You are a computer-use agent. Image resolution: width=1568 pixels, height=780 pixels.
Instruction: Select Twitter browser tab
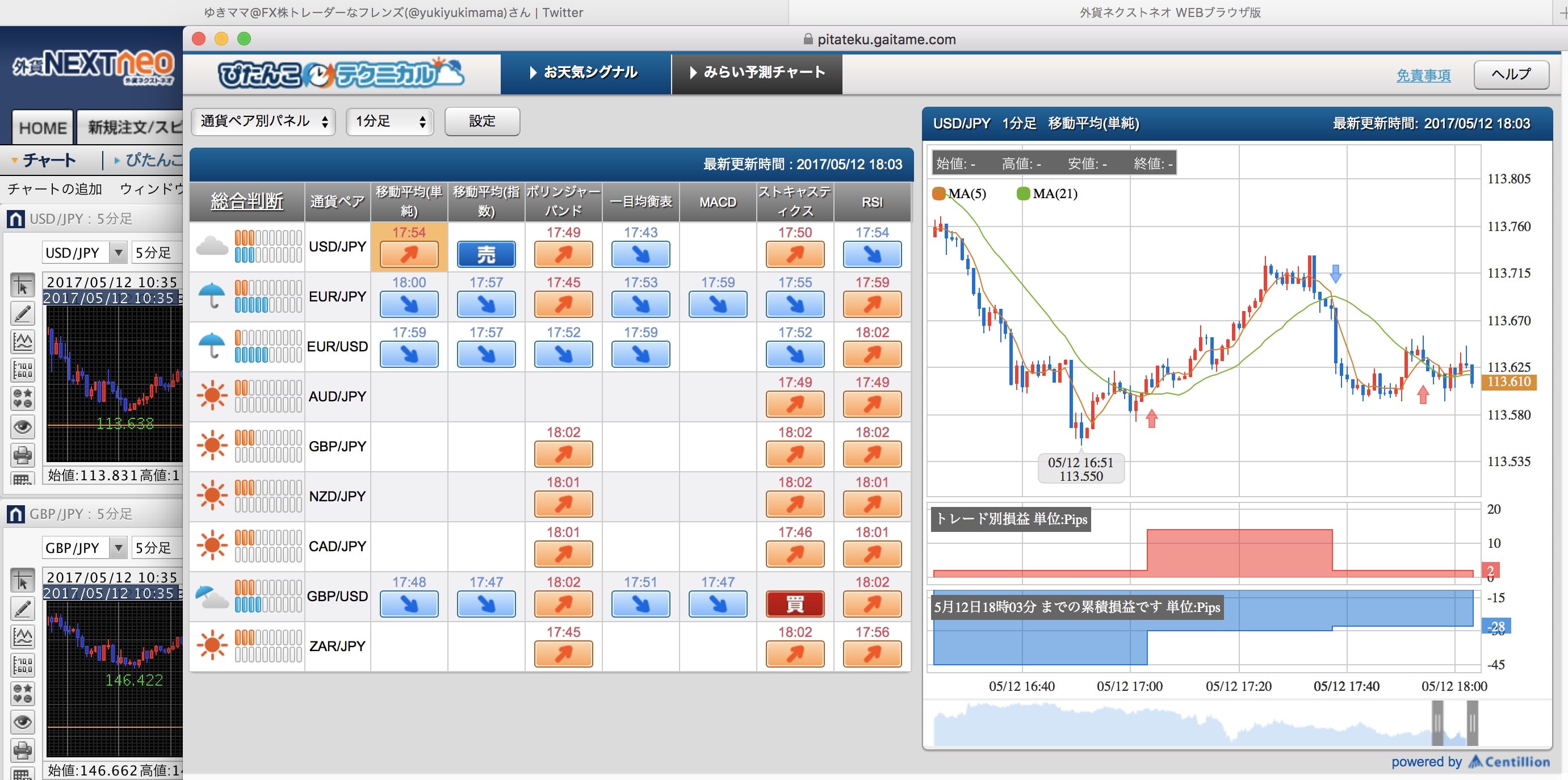click(x=394, y=12)
